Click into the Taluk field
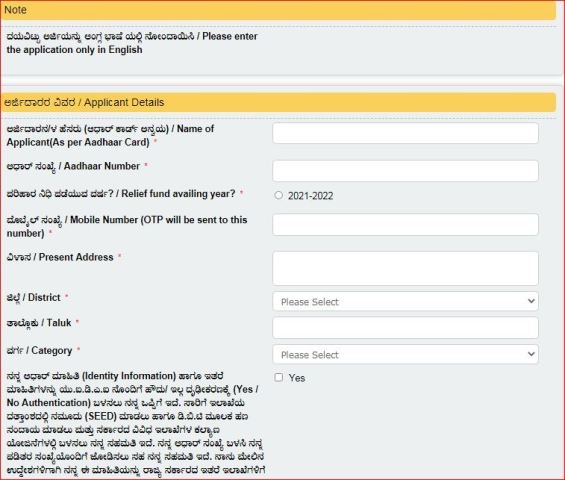This screenshot has width=565, height=480. click(x=405, y=328)
